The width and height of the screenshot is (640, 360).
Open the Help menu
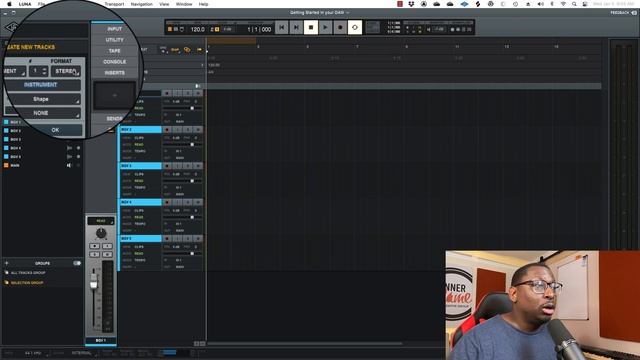tap(203, 4)
